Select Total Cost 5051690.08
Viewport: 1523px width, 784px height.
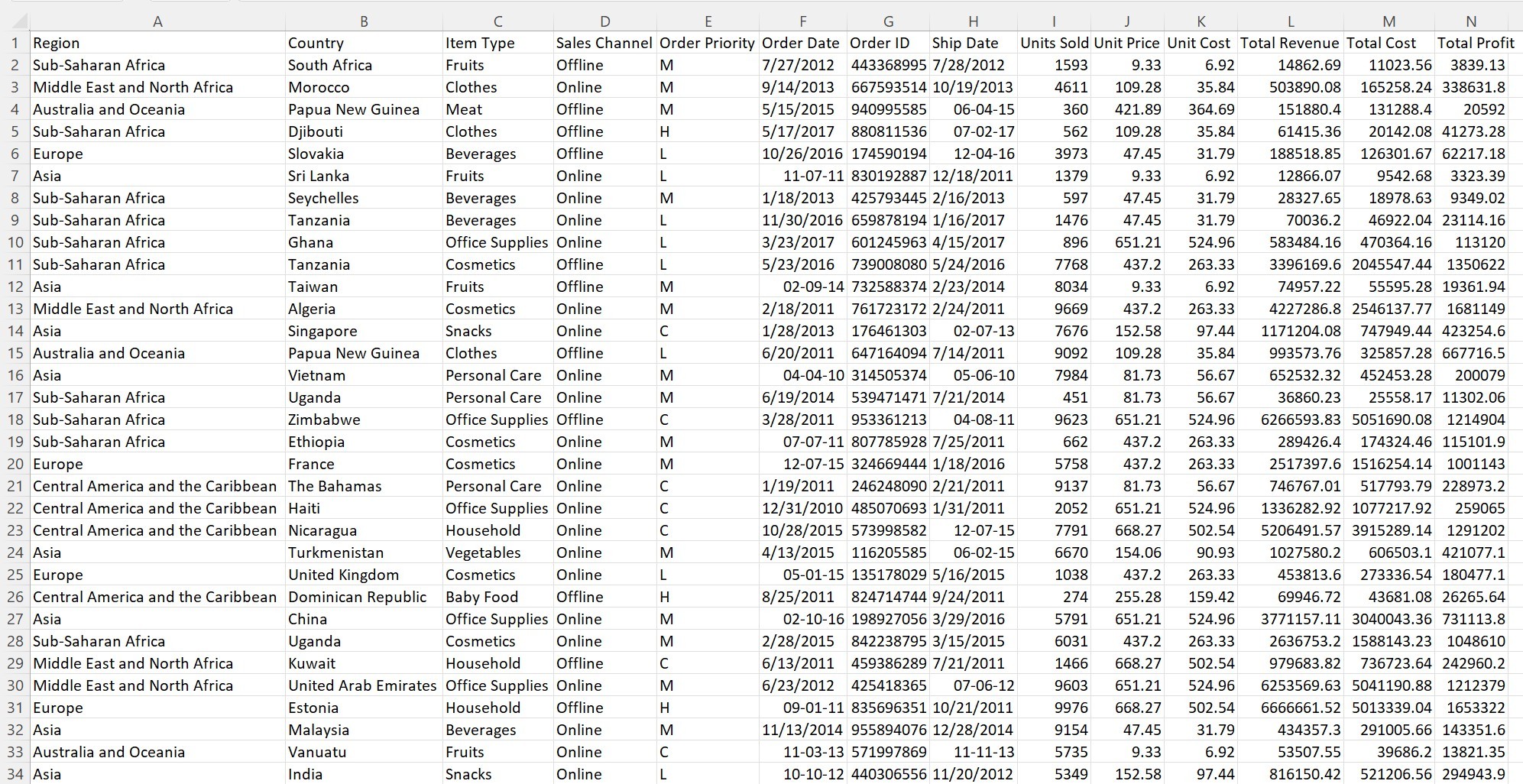pos(1389,420)
